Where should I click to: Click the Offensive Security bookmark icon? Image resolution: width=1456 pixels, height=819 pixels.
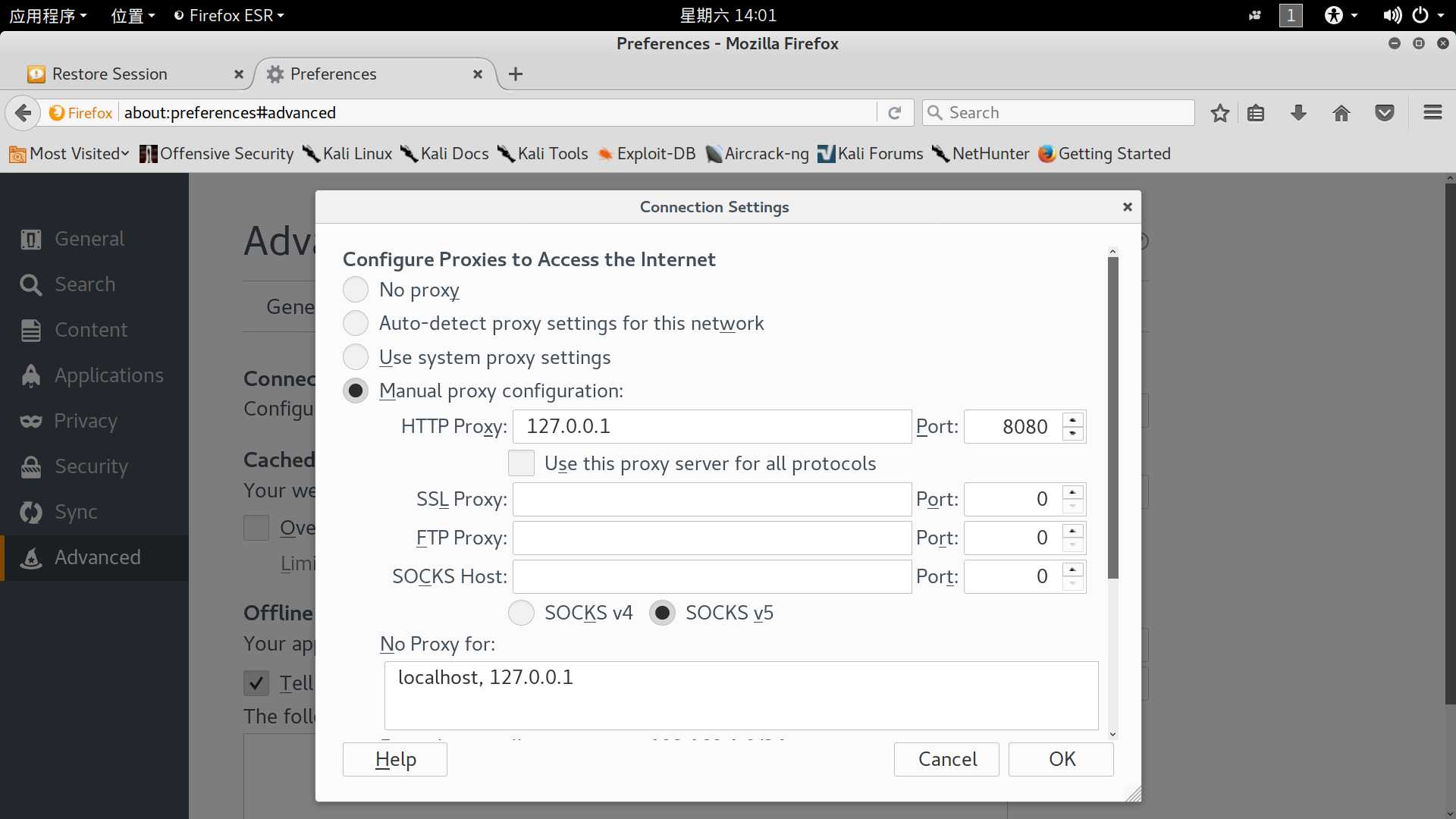pyautogui.click(x=146, y=153)
